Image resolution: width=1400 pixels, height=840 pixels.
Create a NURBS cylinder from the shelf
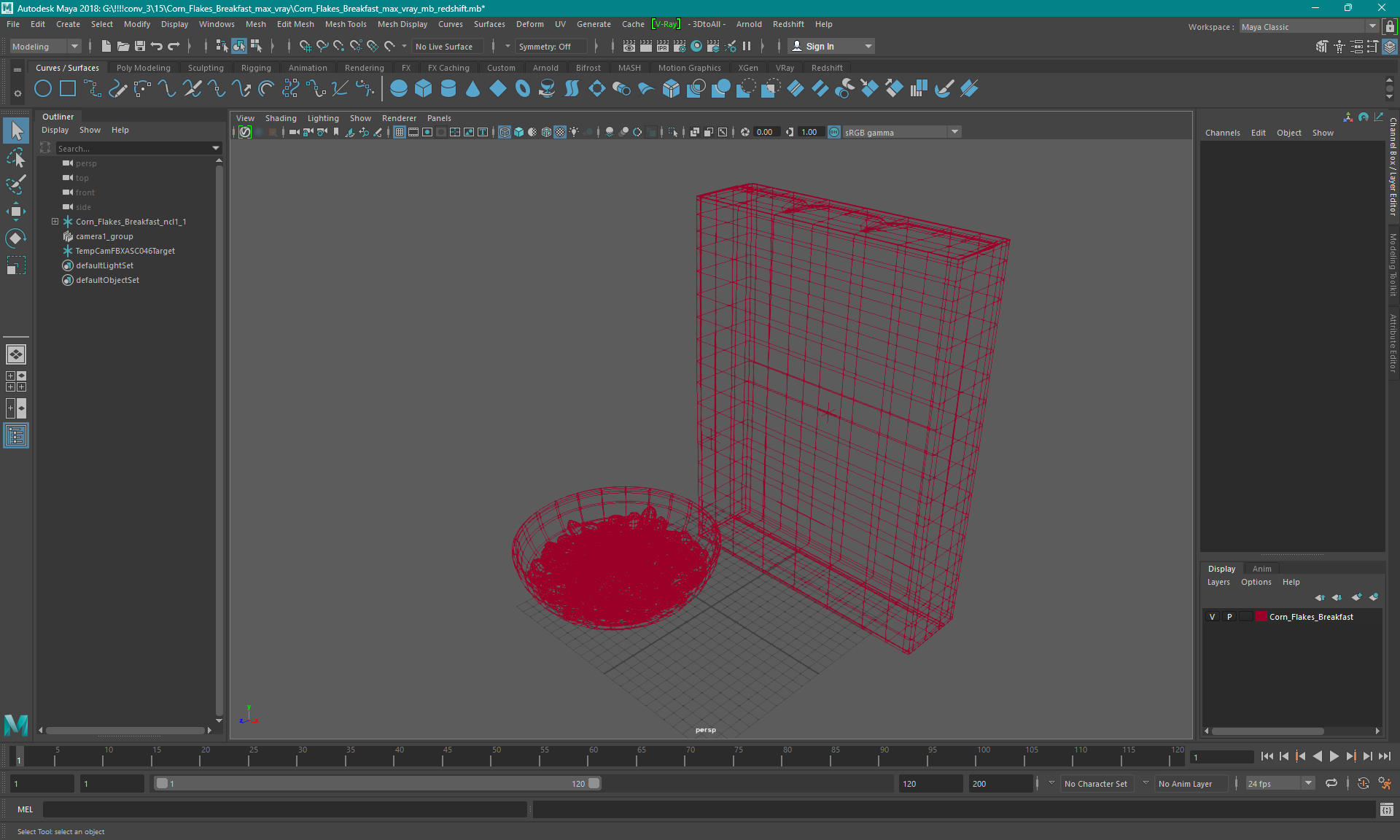[448, 89]
